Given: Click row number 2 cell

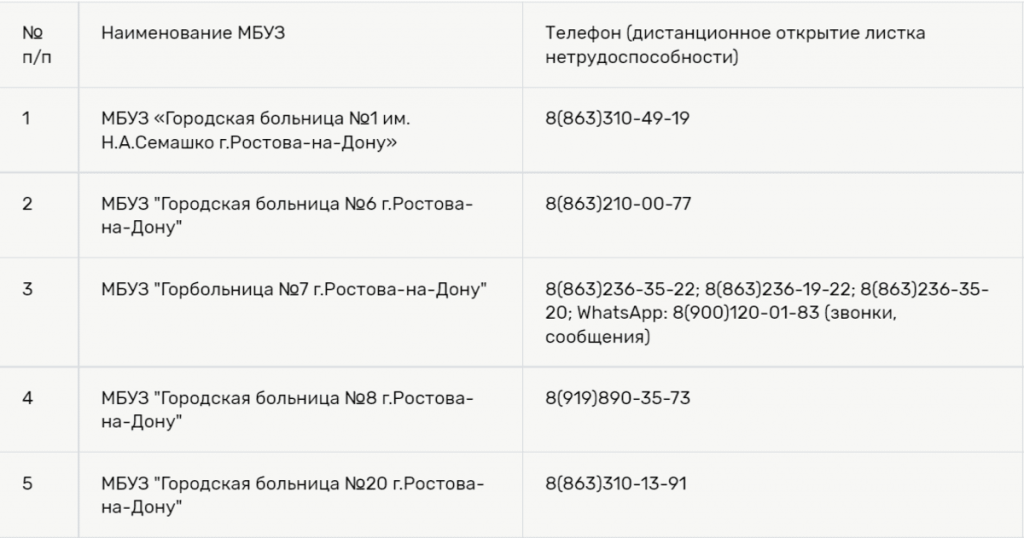Looking at the screenshot, I should [27, 204].
